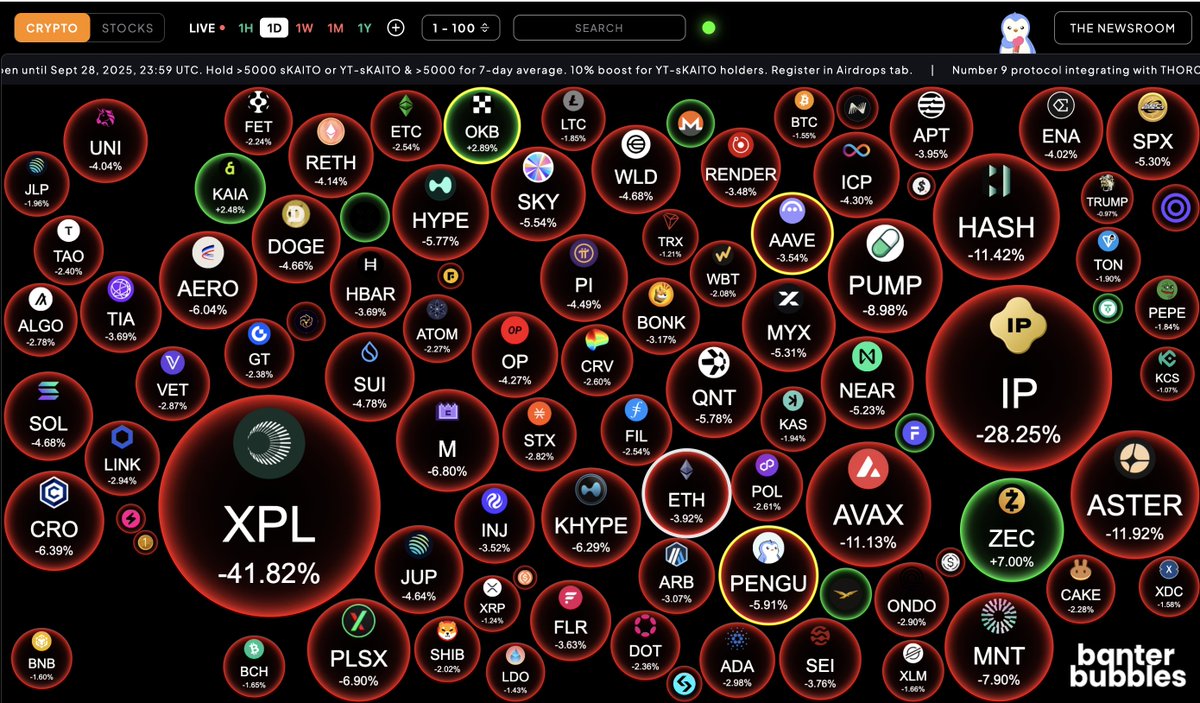Open the DOGE bubble
This screenshot has height=703, width=1200.
[x=296, y=239]
